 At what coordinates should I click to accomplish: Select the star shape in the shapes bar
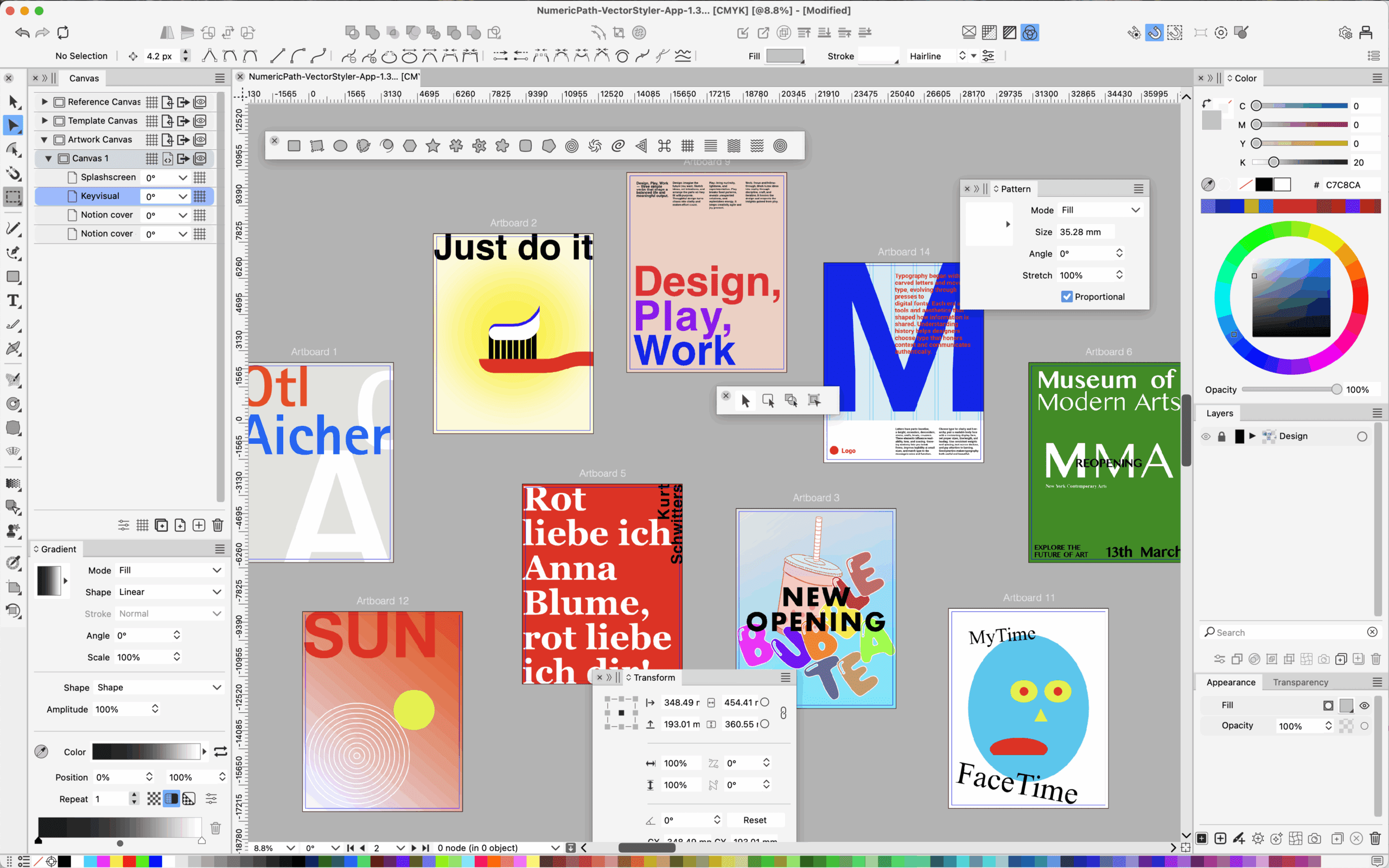click(433, 146)
